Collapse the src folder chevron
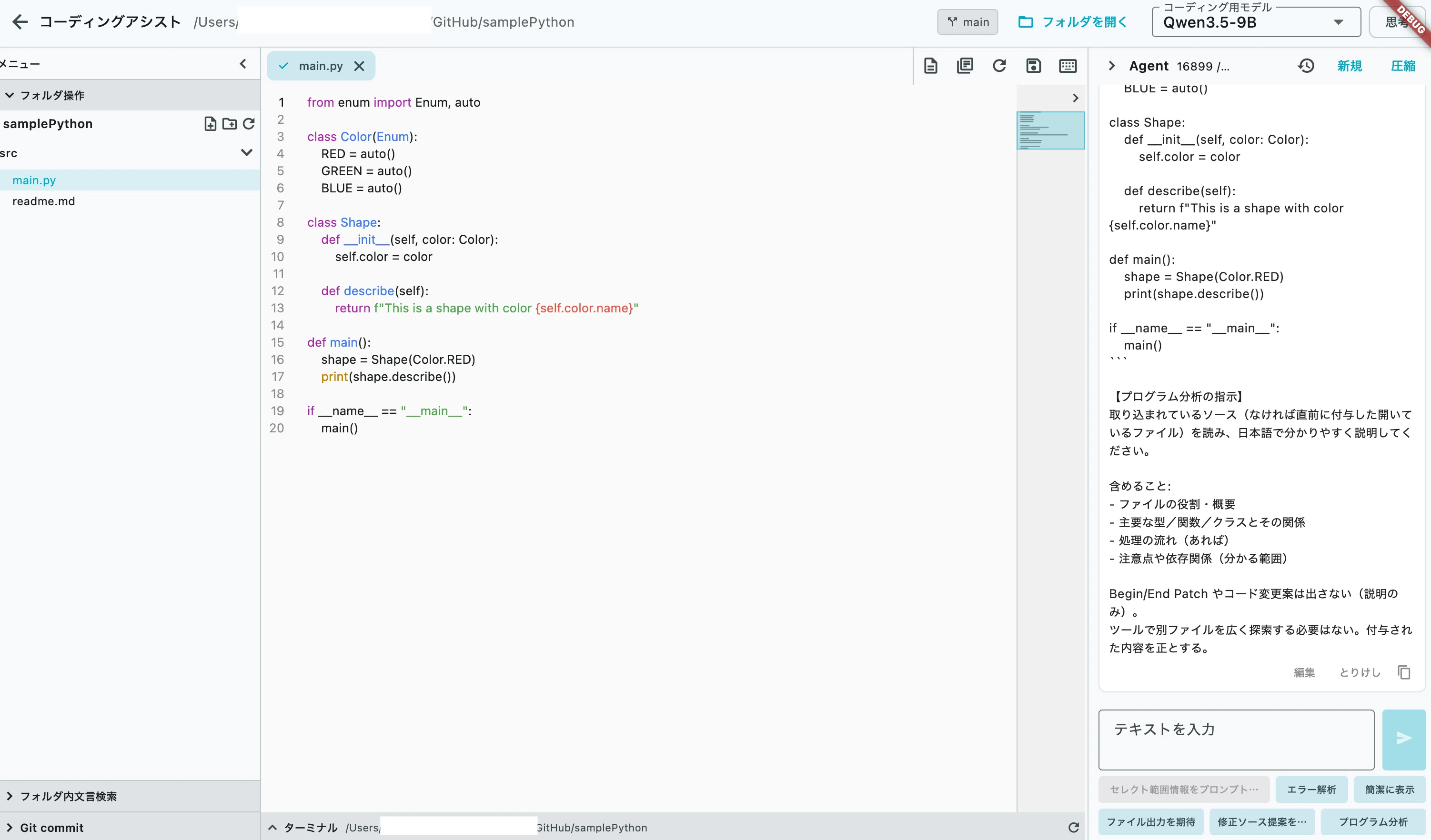Viewport: 1431px width, 840px height. tap(246, 153)
